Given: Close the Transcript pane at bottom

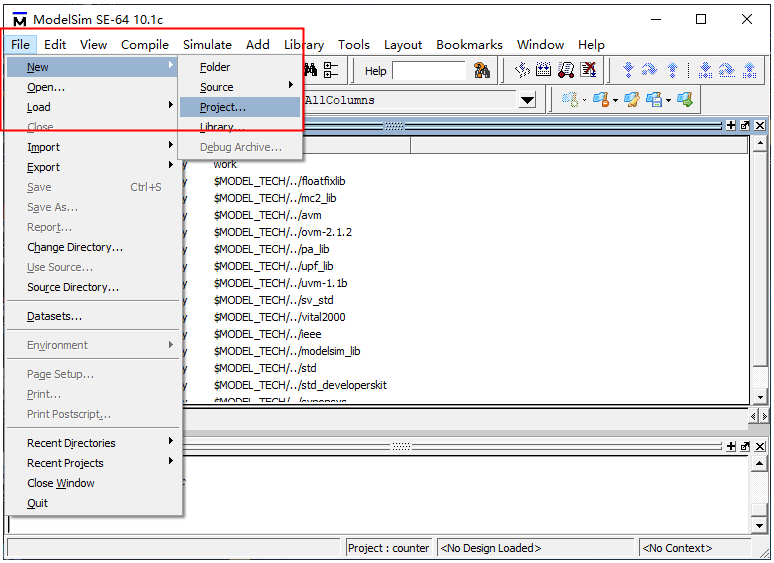Looking at the screenshot, I should click(760, 446).
